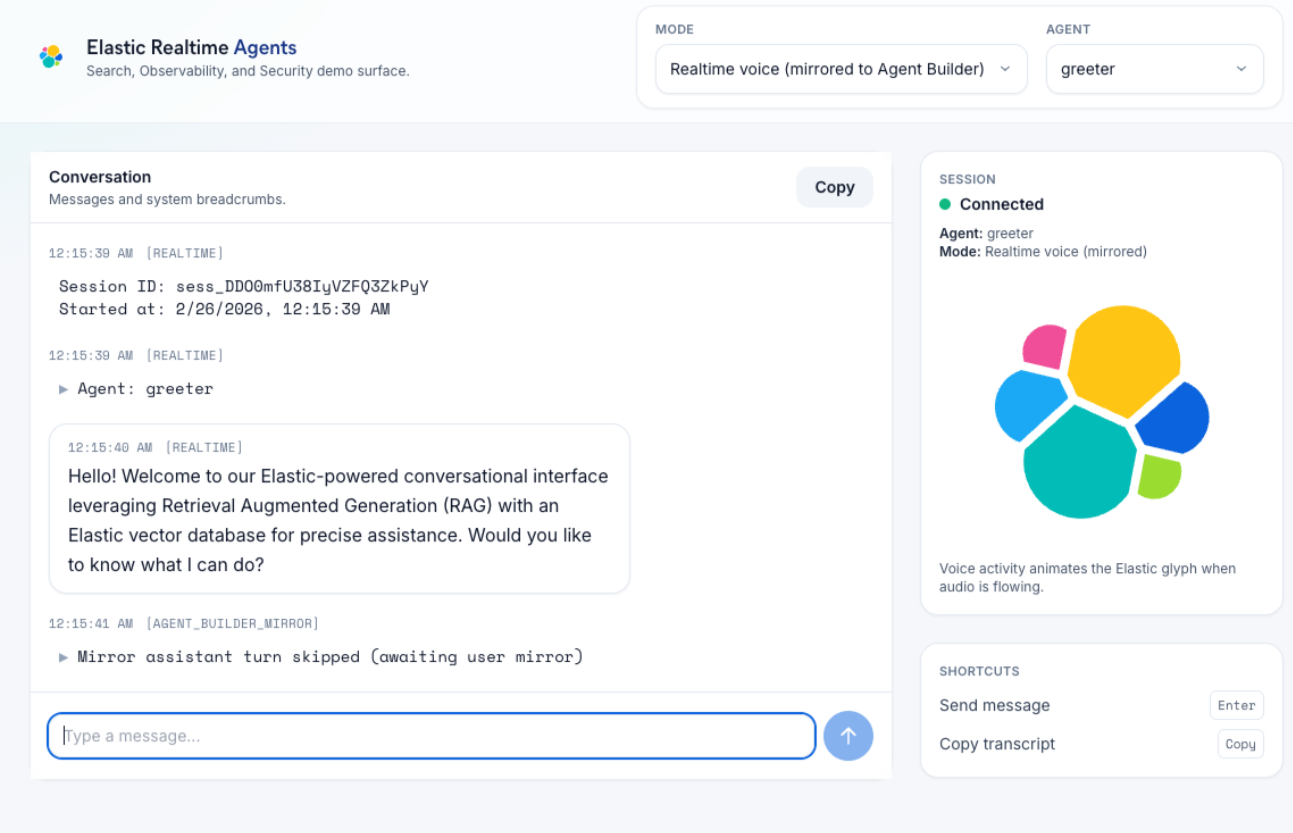Screen dimensions: 1293x833
Task: Select the SESSION panel heading
Action: pos(966,179)
